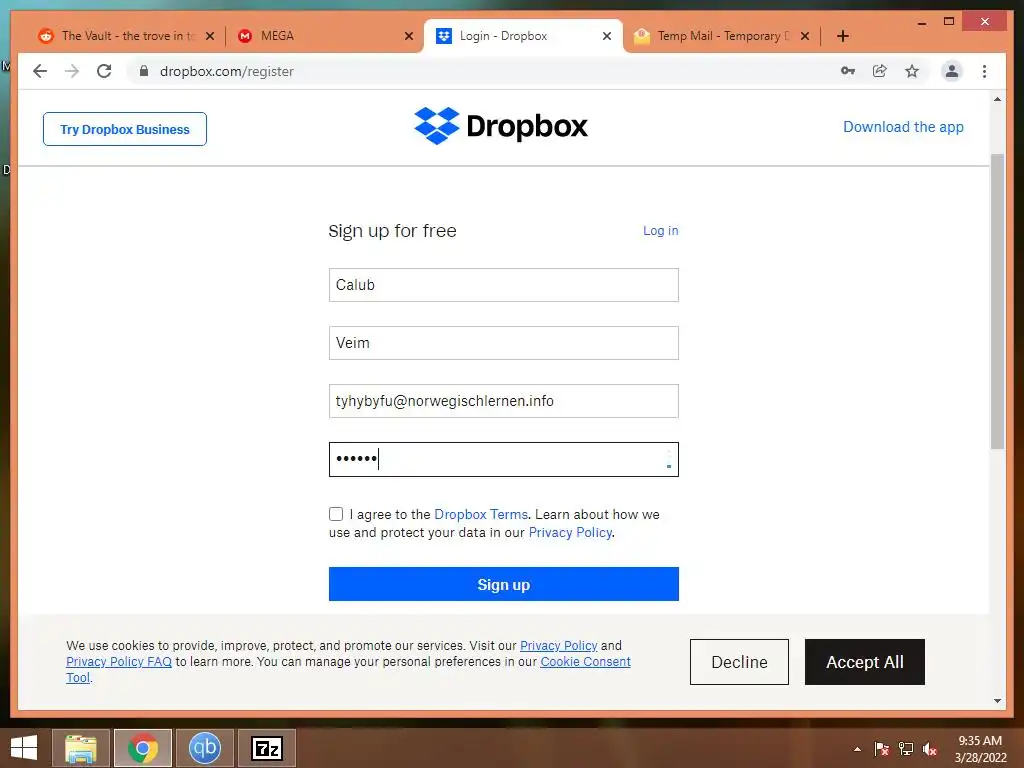1024x768 pixels.
Task: Show hidden system tray icons
Action: click(857, 749)
